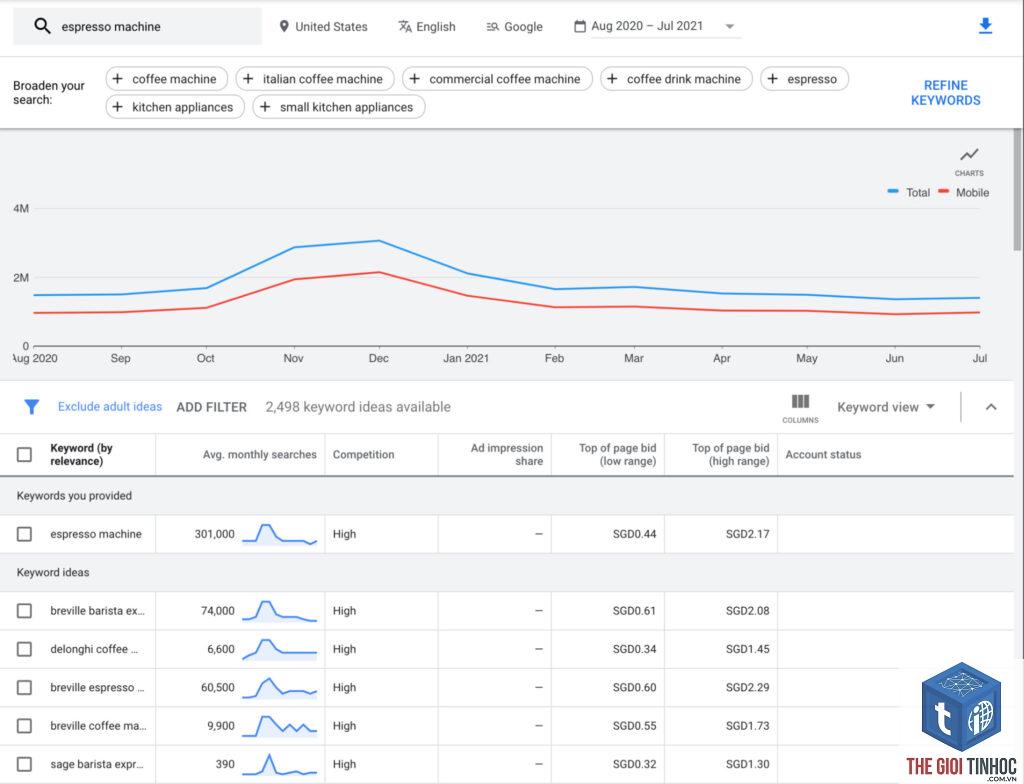Click plus icon on kitchen appliances chip
The height and width of the screenshot is (784, 1024).
click(x=118, y=107)
